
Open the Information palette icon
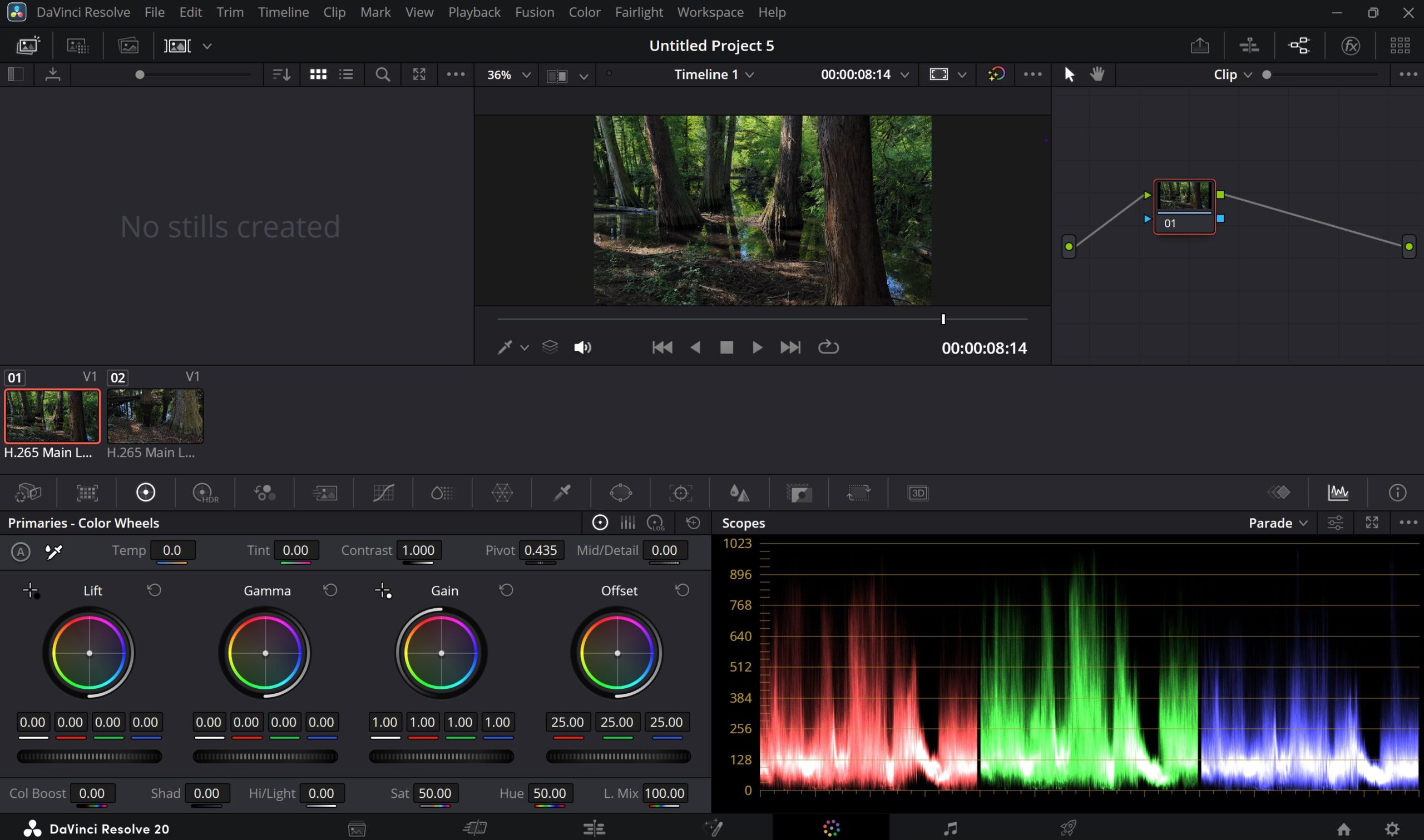[x=1397, y=493]
